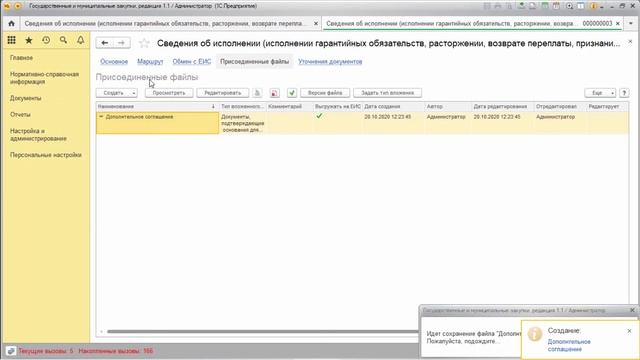
Task: Open the notifications bell icon
Action: [80, 40]
